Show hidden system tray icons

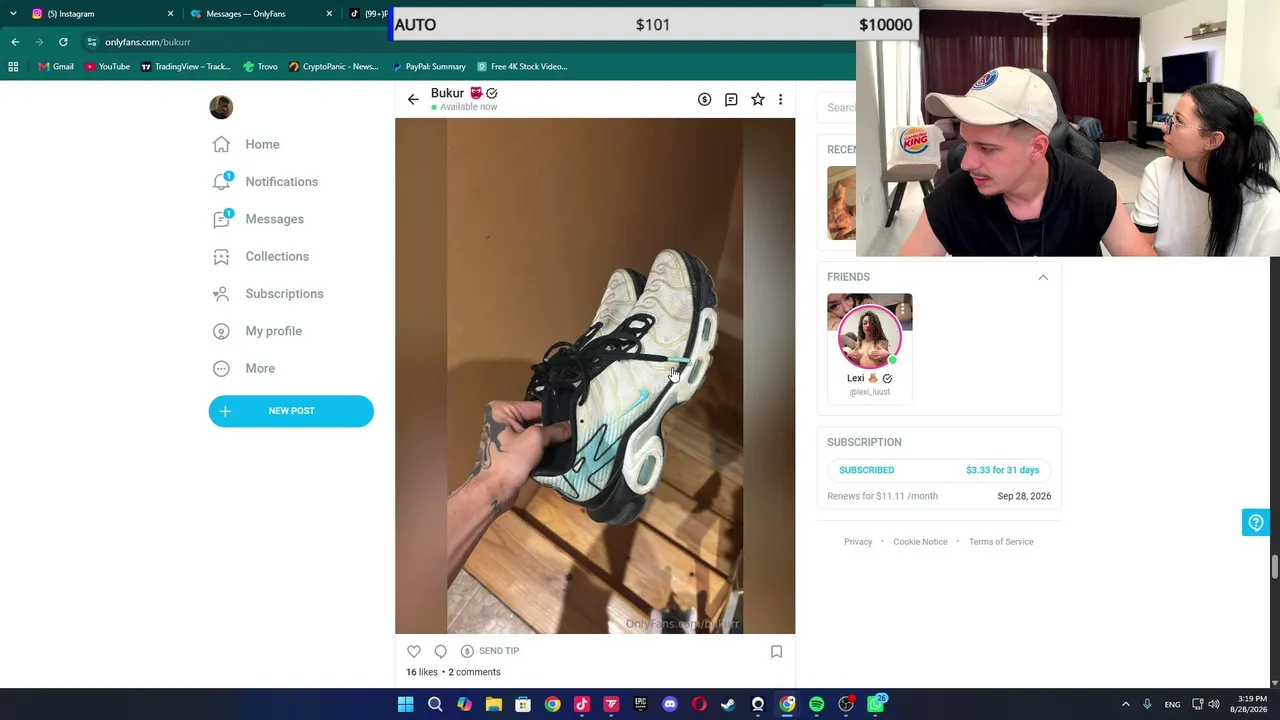(x=1126, y=704)
